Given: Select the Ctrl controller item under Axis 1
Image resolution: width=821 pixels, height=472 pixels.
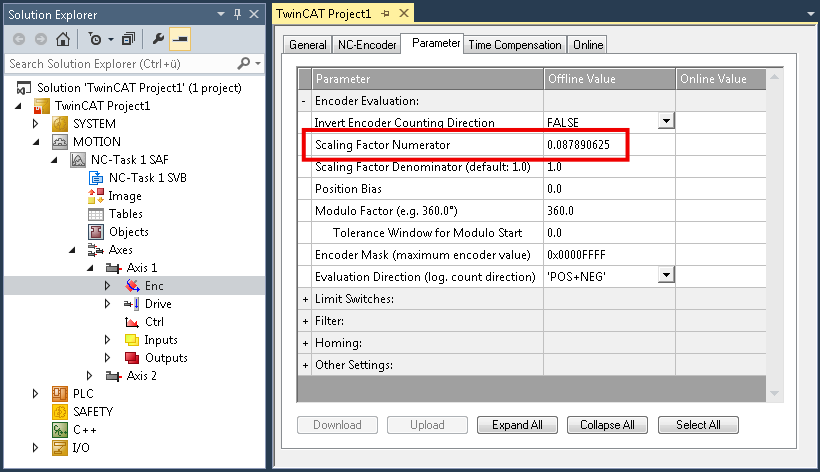Looking at the screenshot, I should tap(154, 322).
